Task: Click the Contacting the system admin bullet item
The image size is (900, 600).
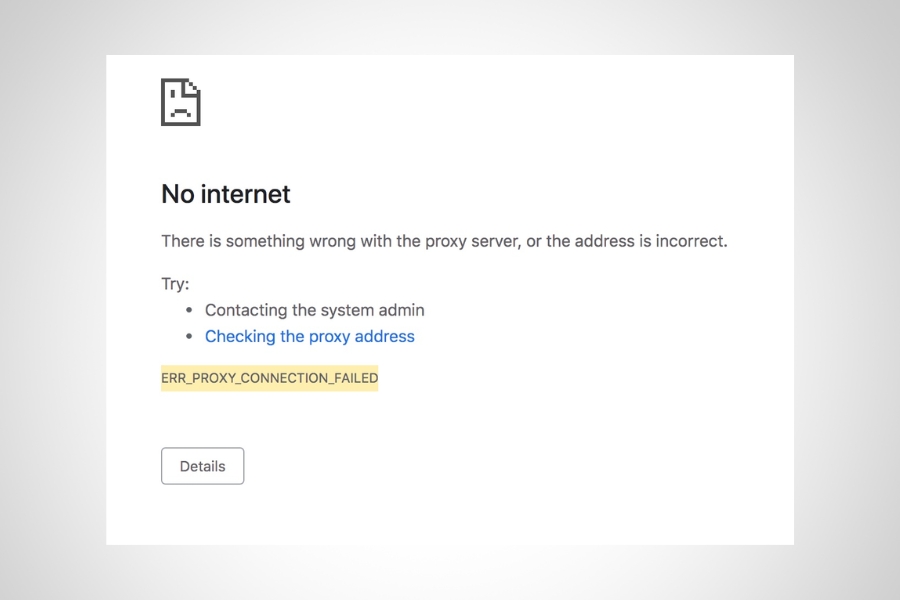Action: [x=314, y=310]
